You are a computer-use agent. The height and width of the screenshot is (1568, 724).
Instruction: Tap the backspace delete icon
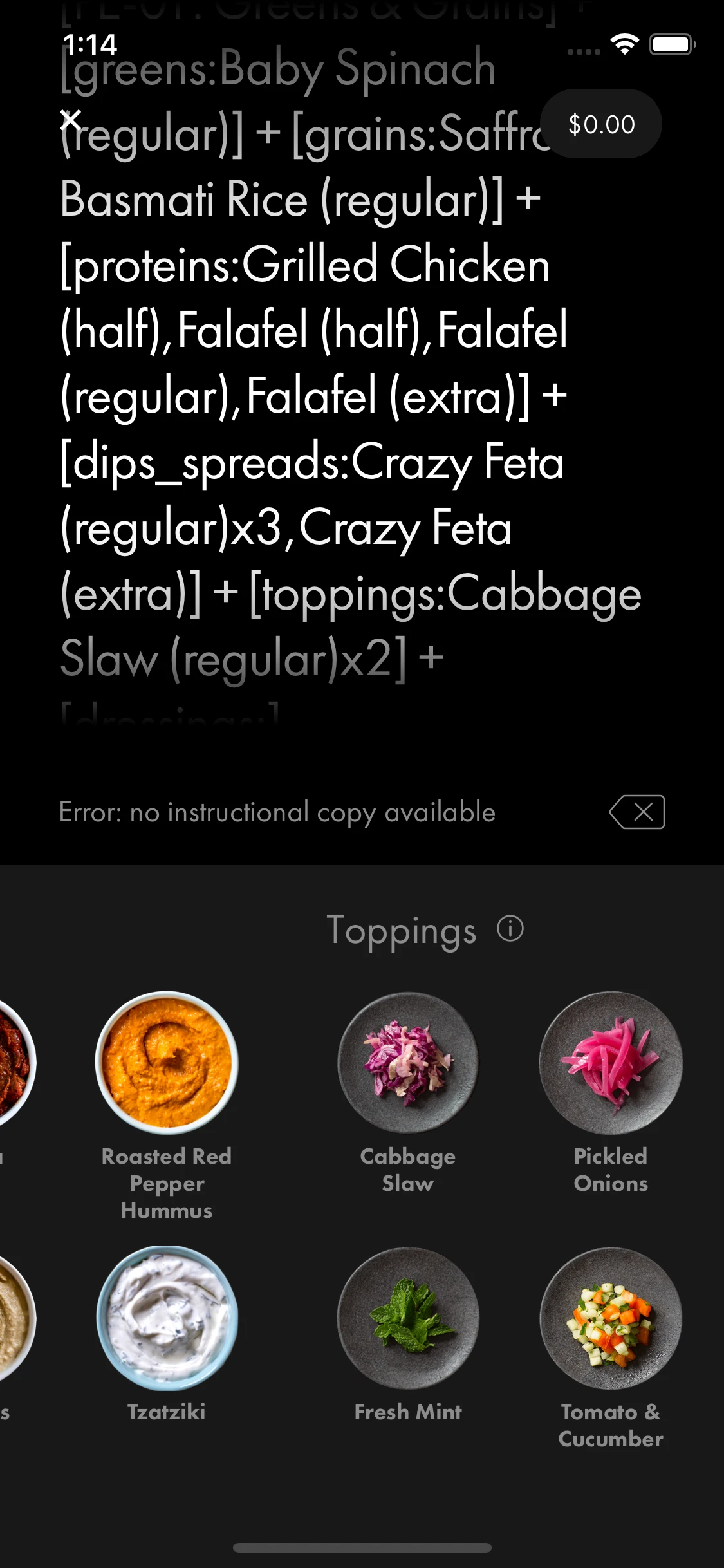(x=637, y=812)
